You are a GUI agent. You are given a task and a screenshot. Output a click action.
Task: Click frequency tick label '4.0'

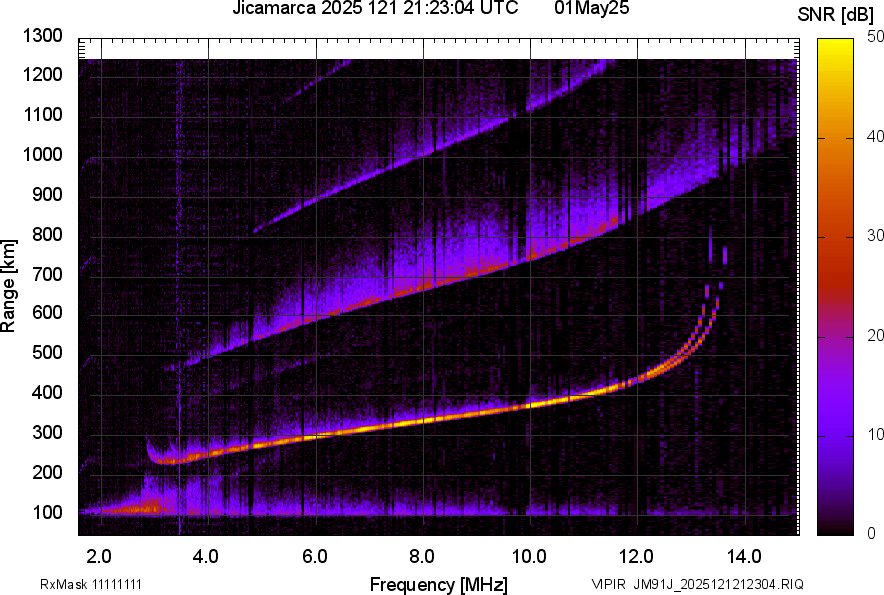tap(206, 557)
